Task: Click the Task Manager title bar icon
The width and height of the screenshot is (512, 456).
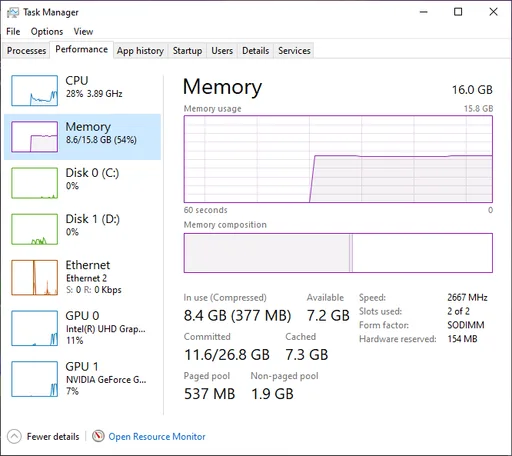Action: 13,12
